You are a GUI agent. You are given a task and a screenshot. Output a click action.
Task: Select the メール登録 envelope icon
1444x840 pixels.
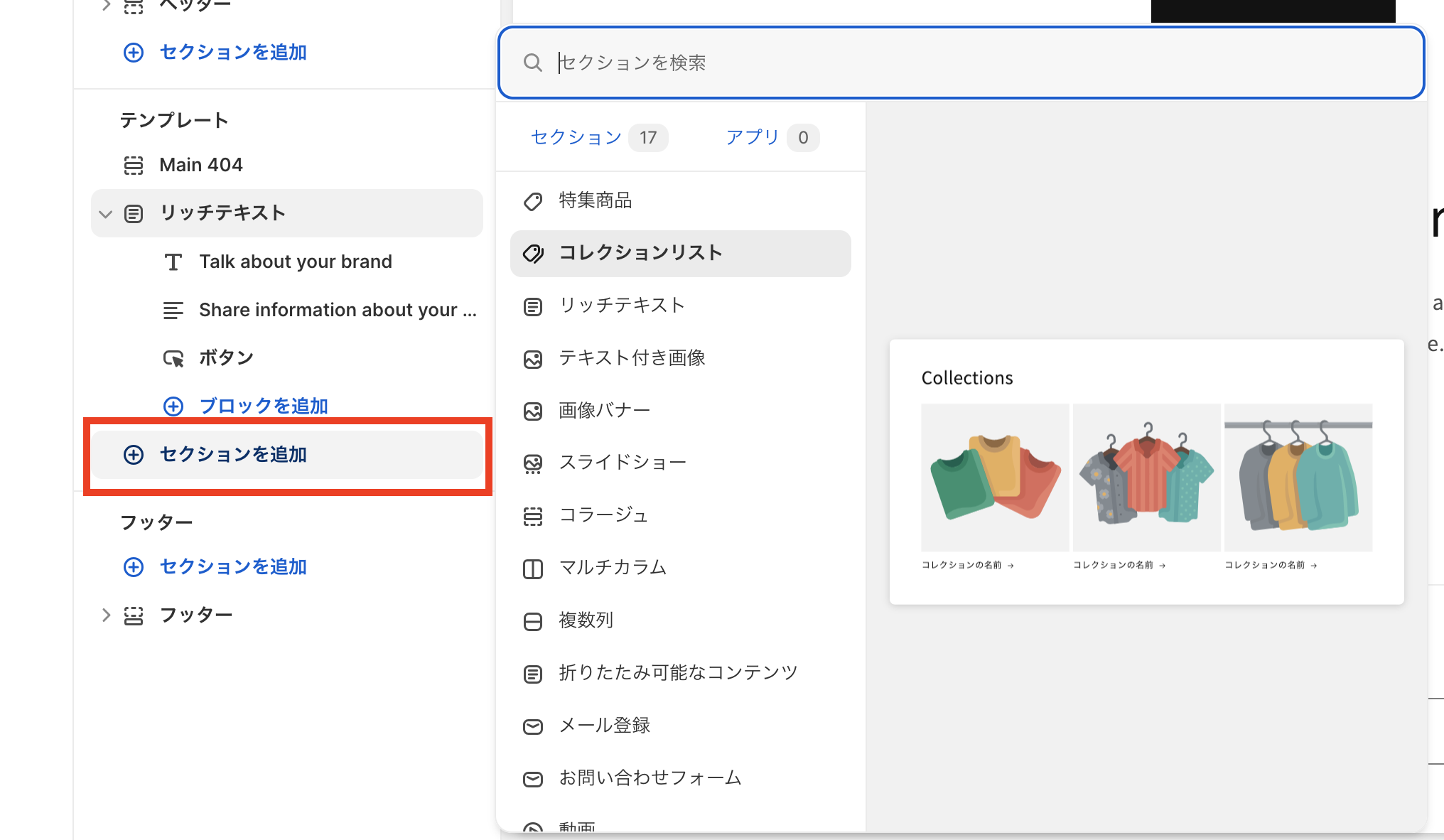(x=532, y=726)
